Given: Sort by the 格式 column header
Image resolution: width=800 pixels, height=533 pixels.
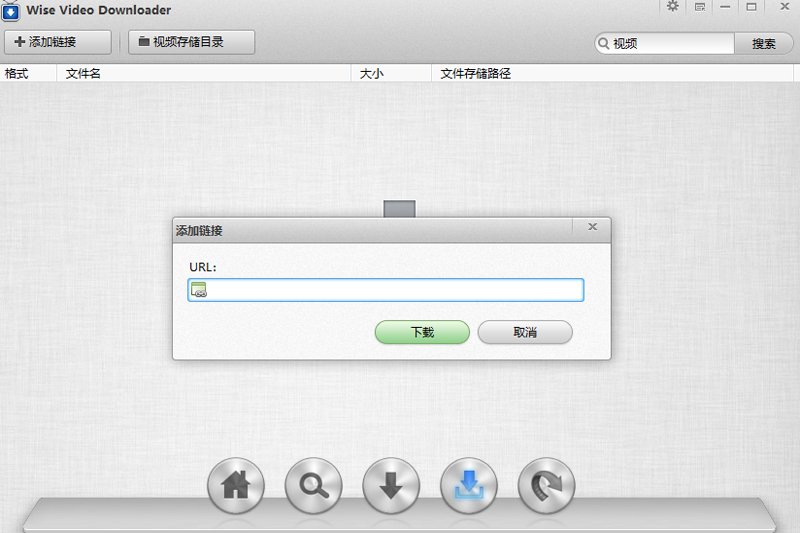Looking at the screenshot, I should (x=28, y=73).
